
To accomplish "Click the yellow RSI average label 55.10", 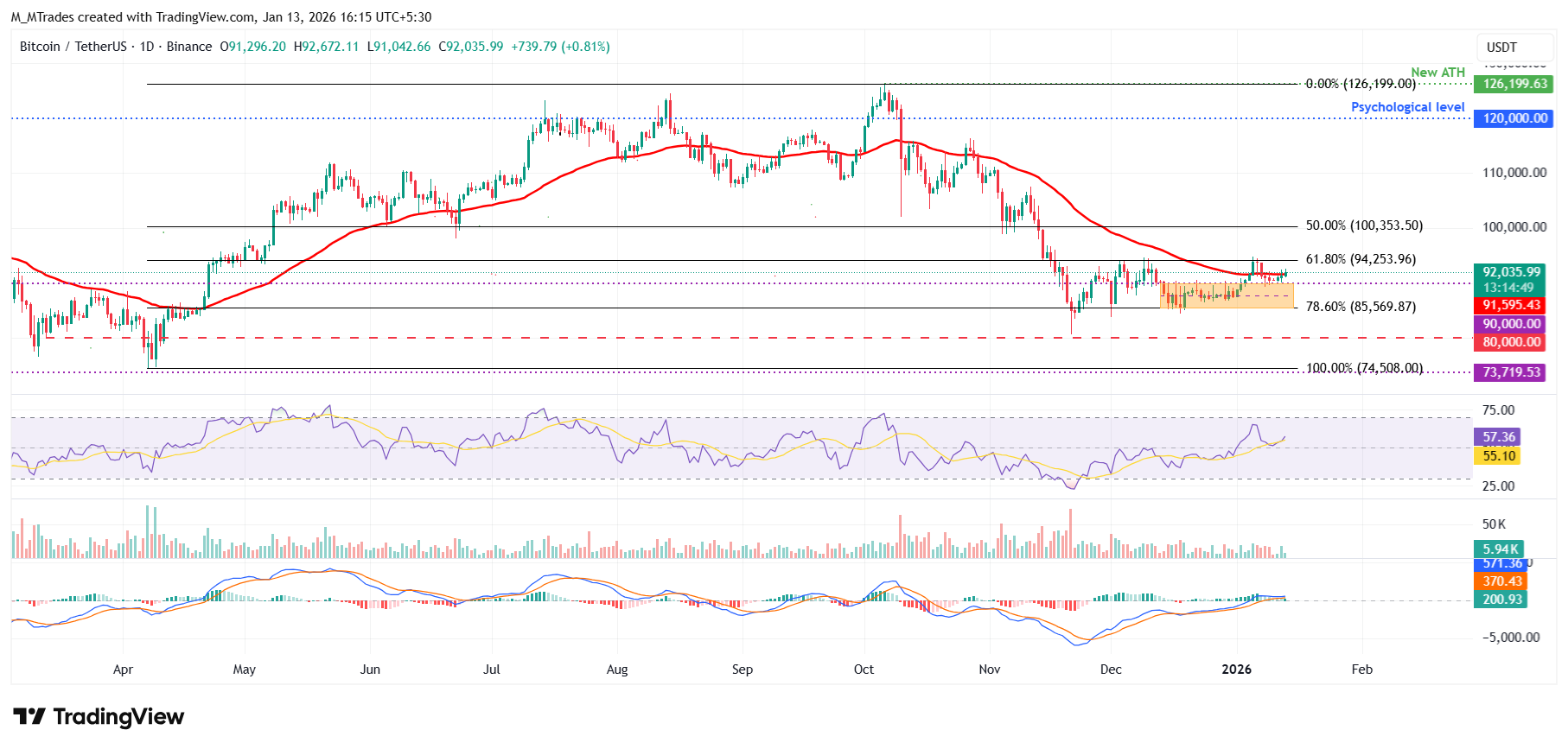I will point(1499,456).
